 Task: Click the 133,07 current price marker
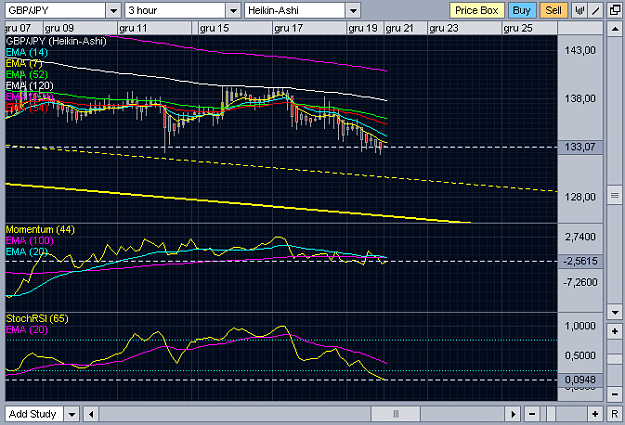580,147
